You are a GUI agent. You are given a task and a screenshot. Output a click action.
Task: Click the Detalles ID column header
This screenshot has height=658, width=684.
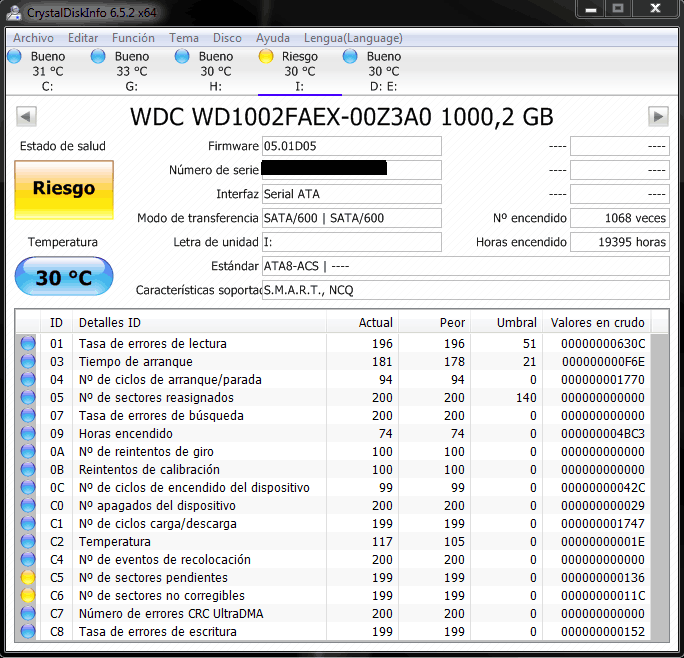(x=199, y=322)
